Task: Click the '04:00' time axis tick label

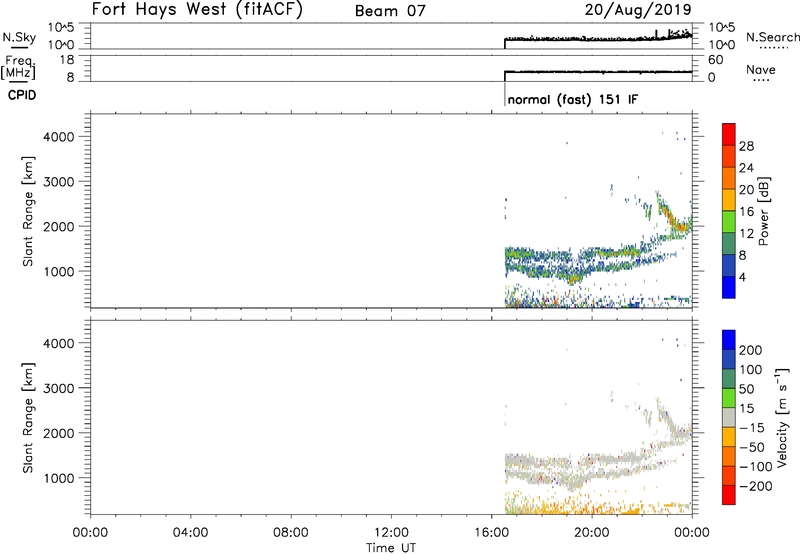Action: (x=191, y=533)
